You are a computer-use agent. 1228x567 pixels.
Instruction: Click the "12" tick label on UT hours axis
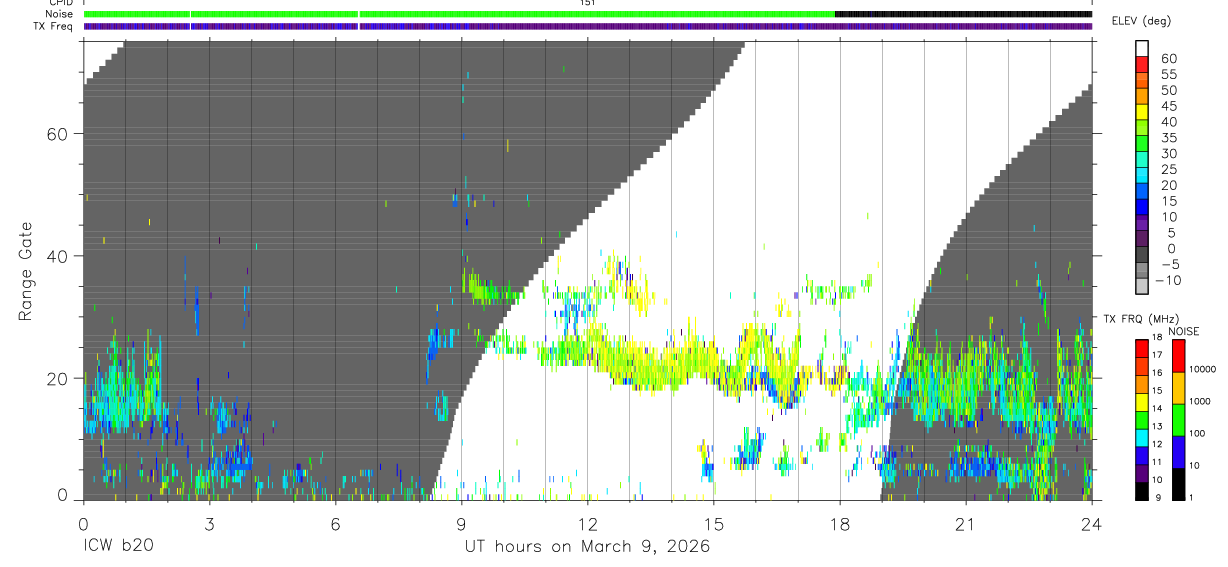[x=587, y=523]
